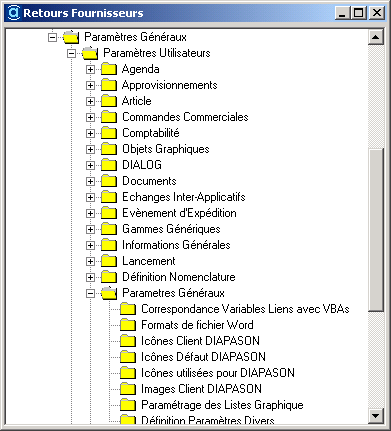Select Correspondance Variables Liens avec VBAs
391x431 pixels.
coord(245,309)
